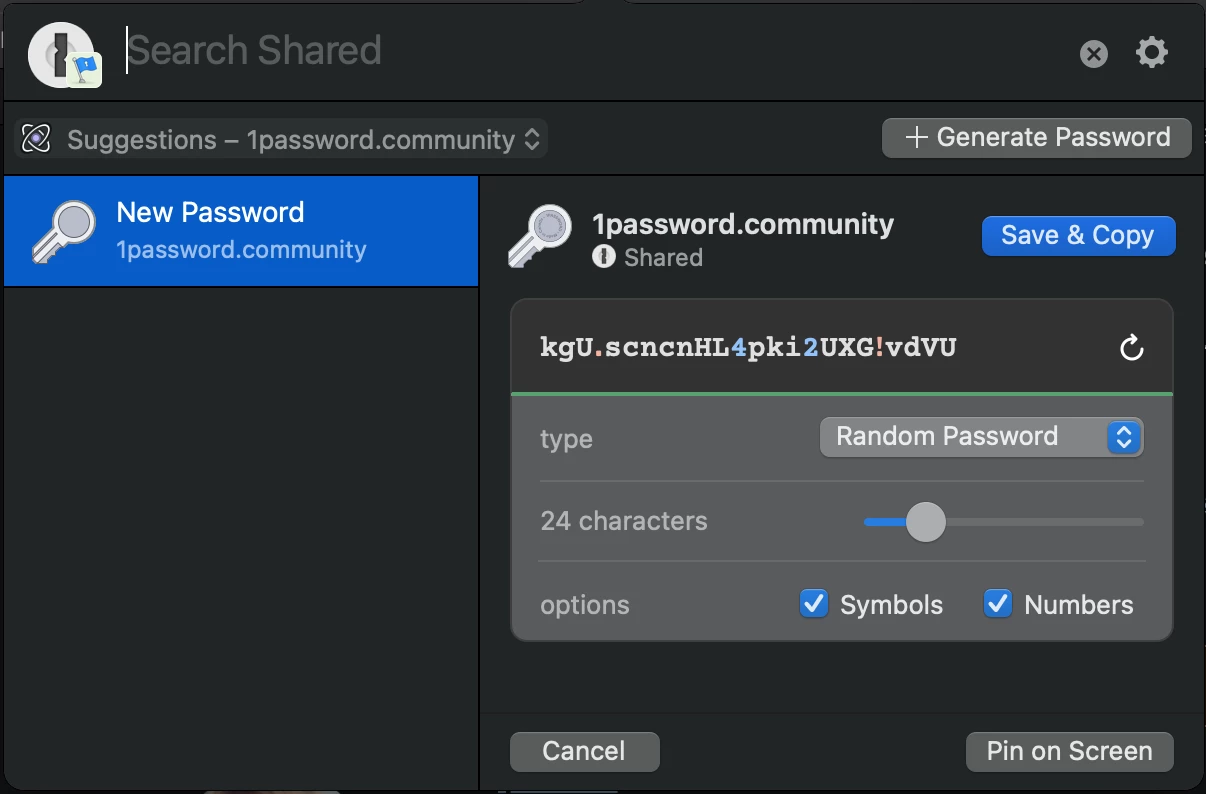Clear the search with the X button

(1094, 54)
